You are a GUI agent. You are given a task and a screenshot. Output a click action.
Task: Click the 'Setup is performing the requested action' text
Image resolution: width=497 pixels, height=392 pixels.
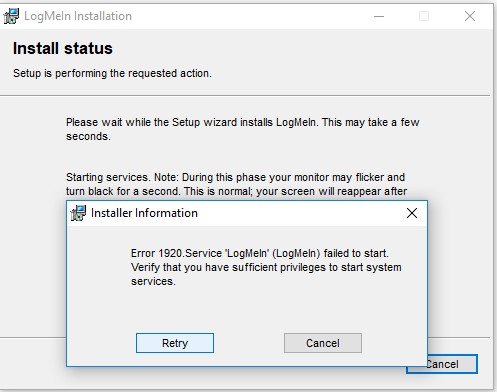click(x=112, y=73)
